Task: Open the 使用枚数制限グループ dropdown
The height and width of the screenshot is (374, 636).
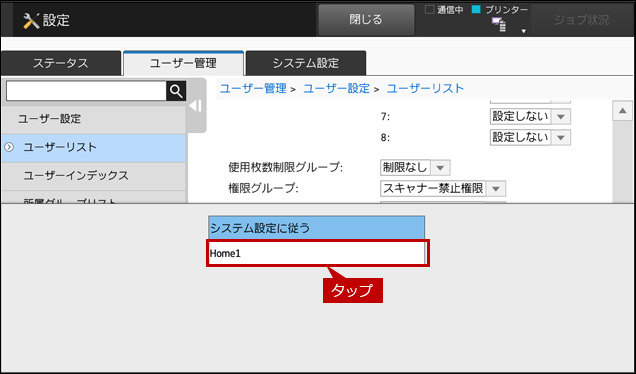Action: pyautogui.click(x=415, y=167)
